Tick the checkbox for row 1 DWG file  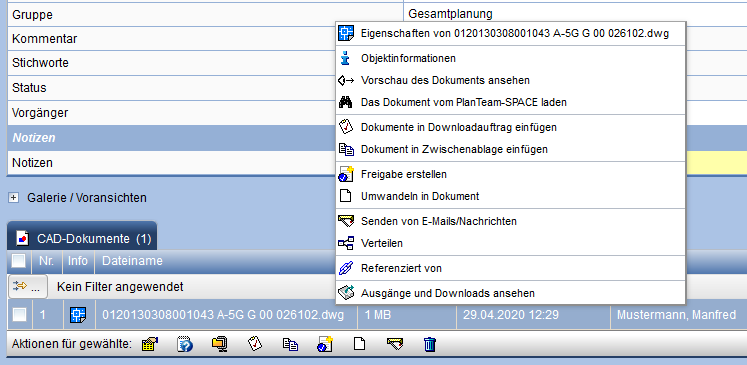(x=20, y=314)
